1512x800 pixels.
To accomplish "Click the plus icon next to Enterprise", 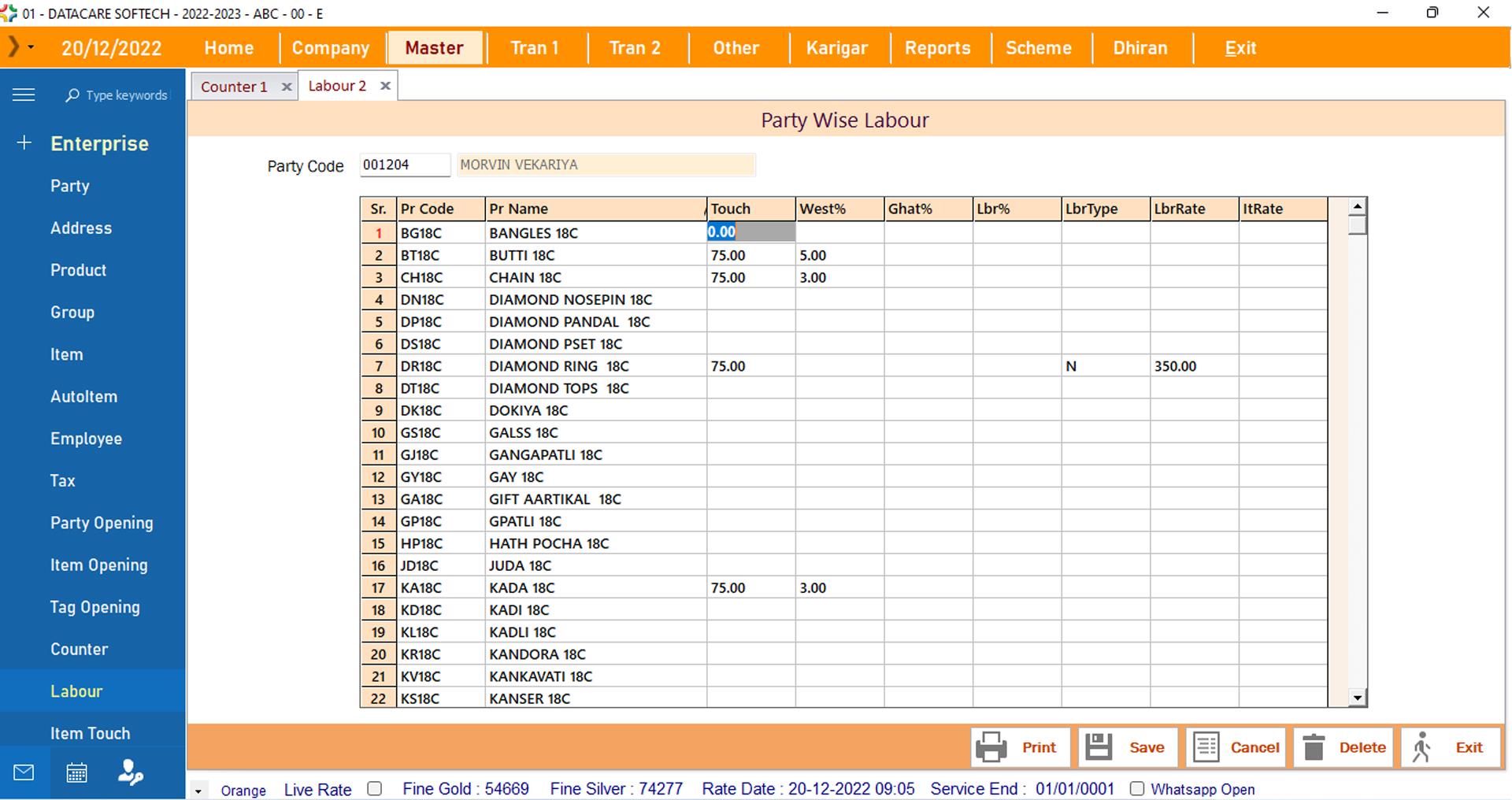I will pos(24,143).
